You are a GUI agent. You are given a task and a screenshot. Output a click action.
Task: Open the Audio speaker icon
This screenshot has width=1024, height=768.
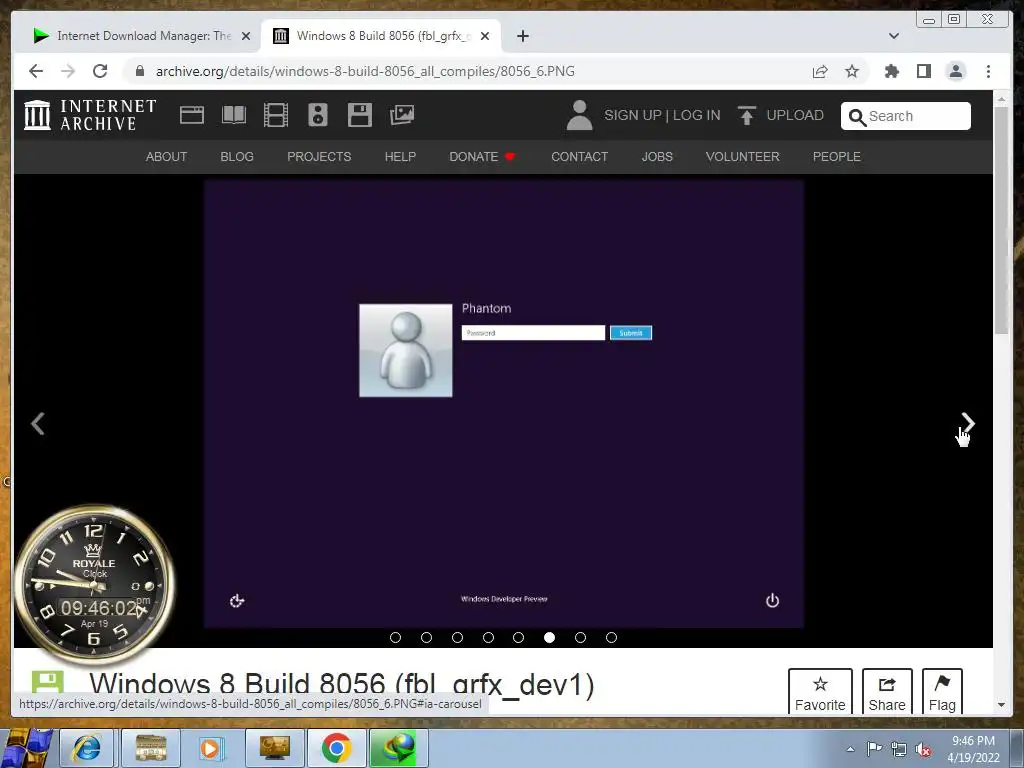[318, 116]
